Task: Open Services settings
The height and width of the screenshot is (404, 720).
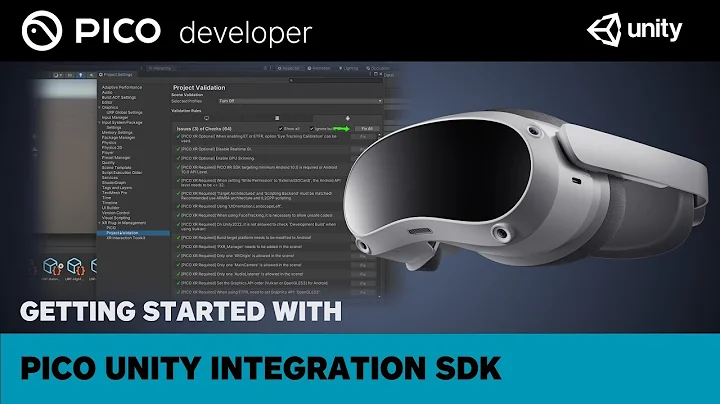Action: click(110, 178)
